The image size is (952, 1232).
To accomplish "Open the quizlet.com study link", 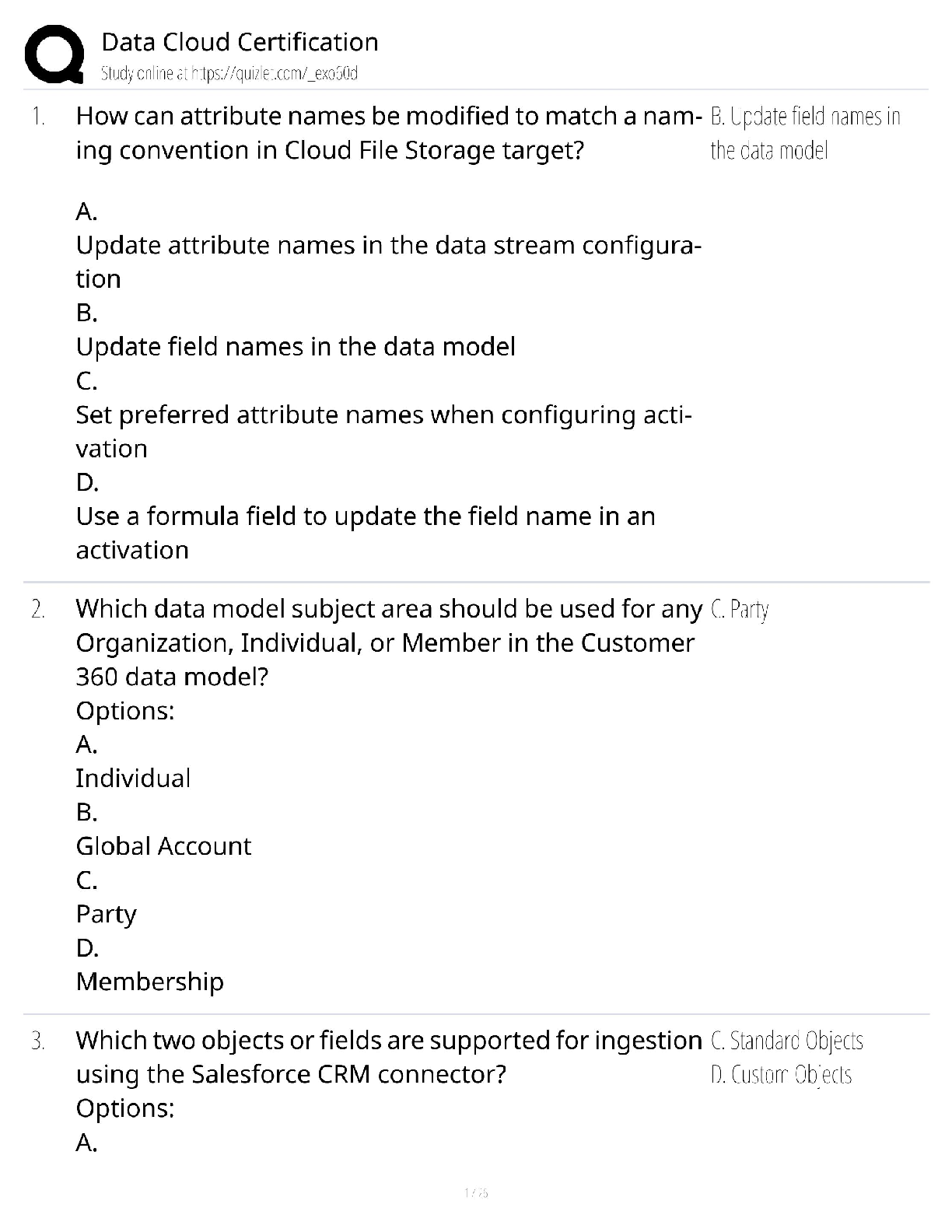I will [x=229, y=74].
